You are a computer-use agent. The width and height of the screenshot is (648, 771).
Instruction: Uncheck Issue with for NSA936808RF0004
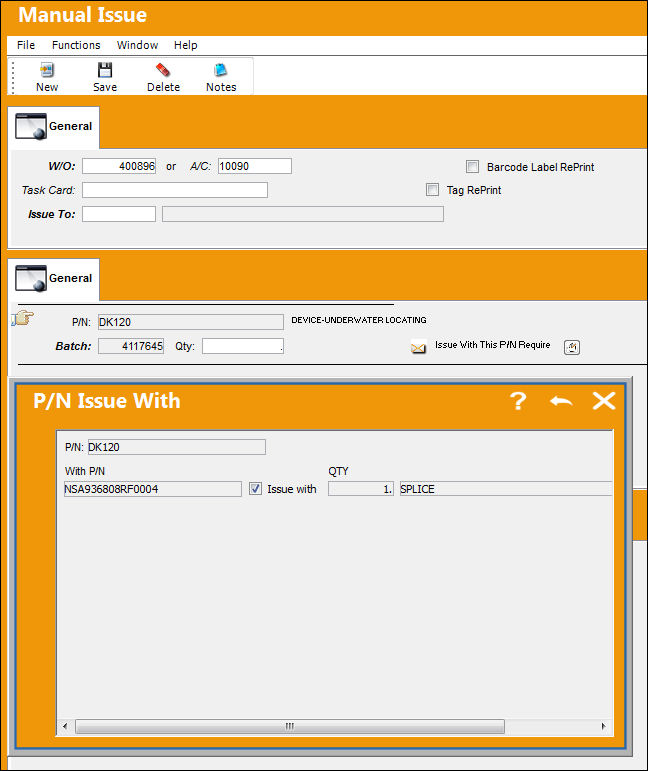click(255, 488)
